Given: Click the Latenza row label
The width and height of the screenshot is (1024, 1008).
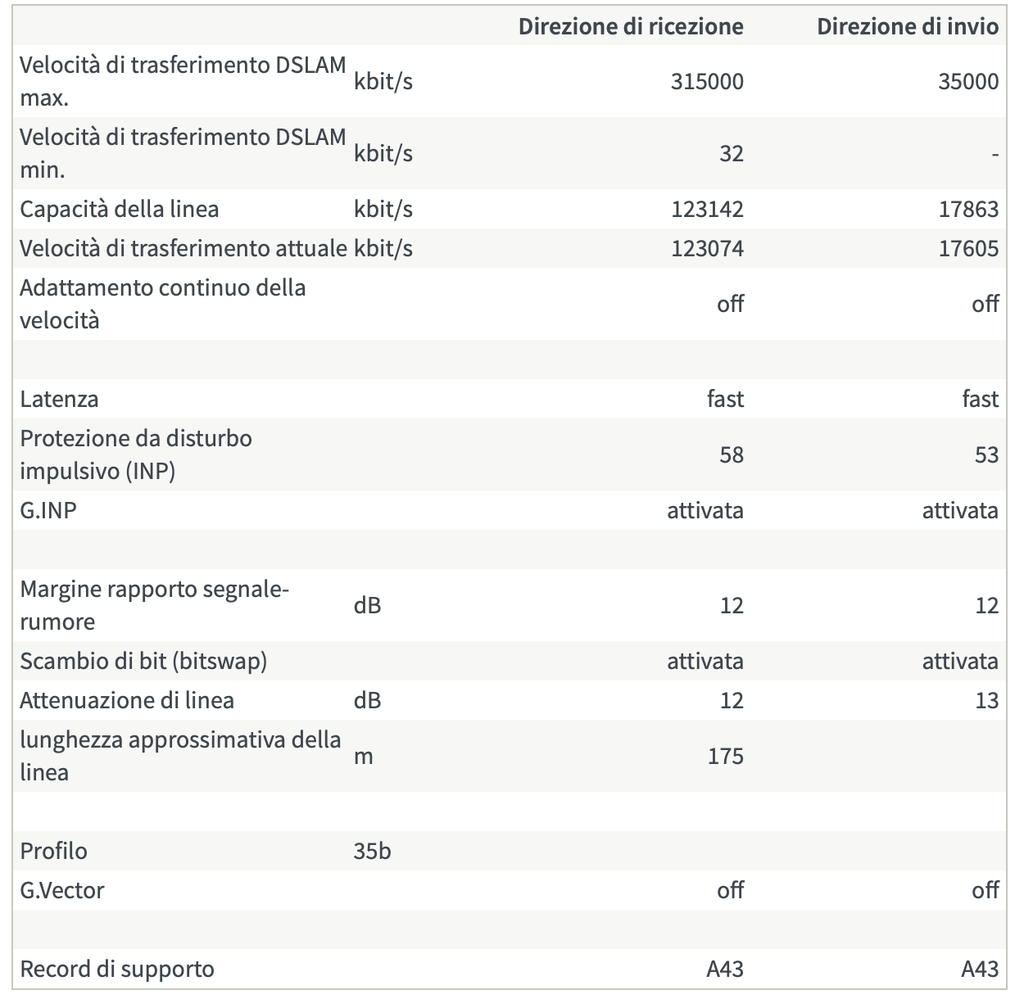Looking at the screenshot, I should 59,399.
